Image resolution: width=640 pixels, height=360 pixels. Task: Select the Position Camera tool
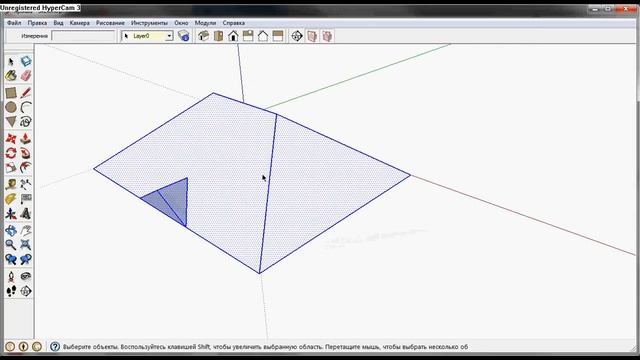pyautogui.click(x=11, y=277)
